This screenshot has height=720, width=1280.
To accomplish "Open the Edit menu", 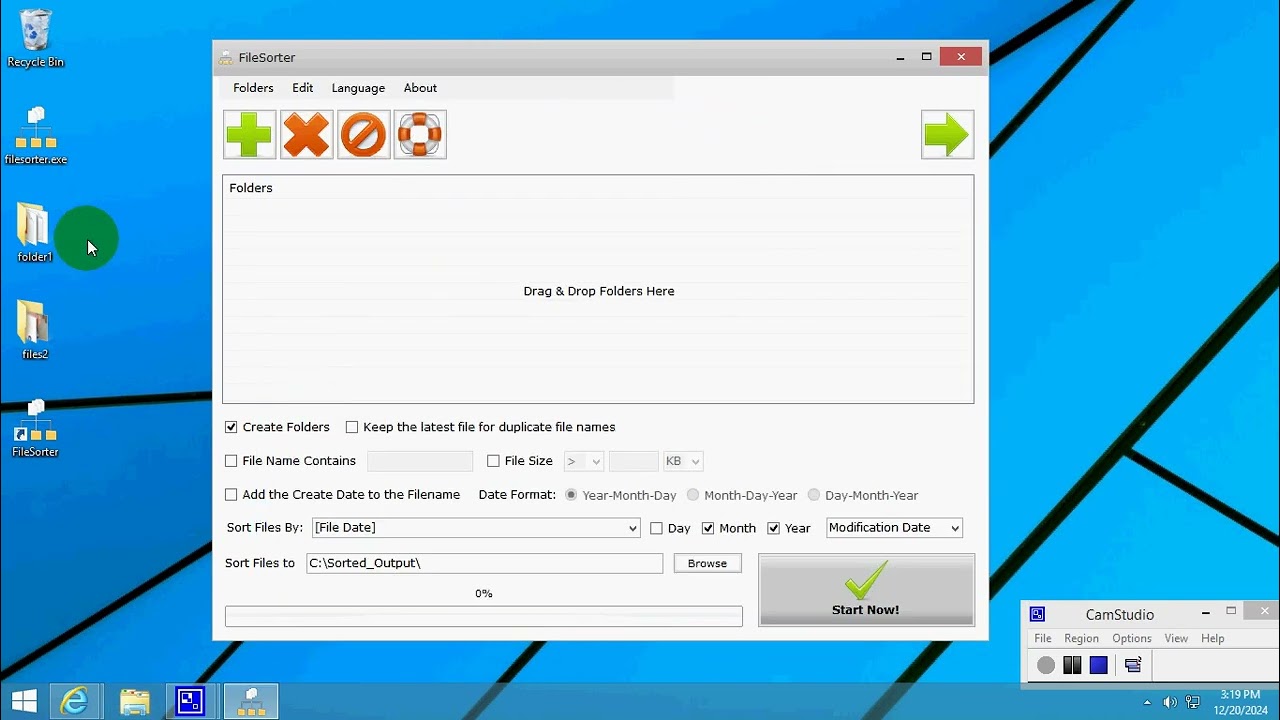I will click(x=303, y=88).
